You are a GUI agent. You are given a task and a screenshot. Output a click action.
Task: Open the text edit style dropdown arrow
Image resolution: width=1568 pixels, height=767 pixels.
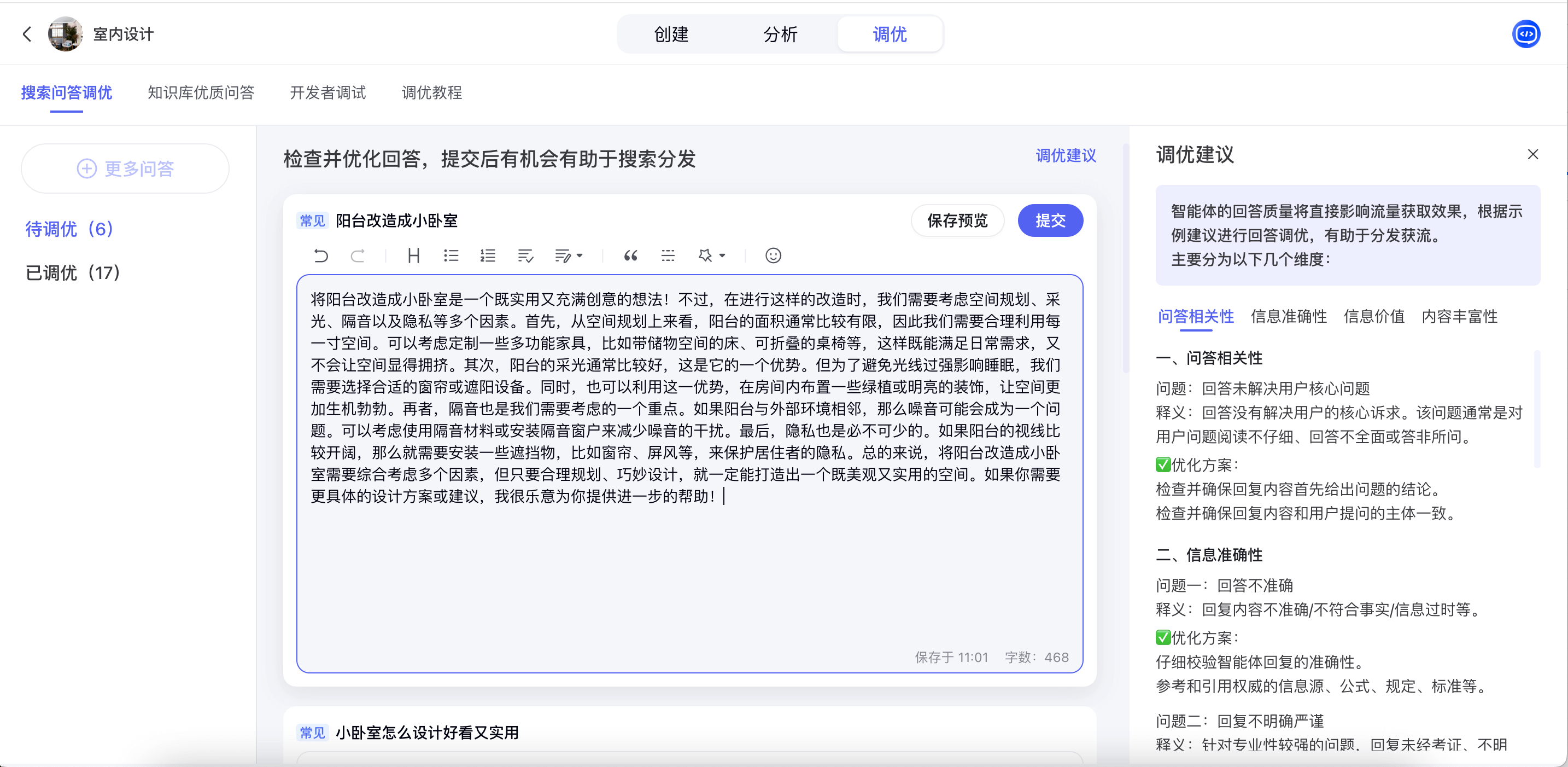[580, 255]
